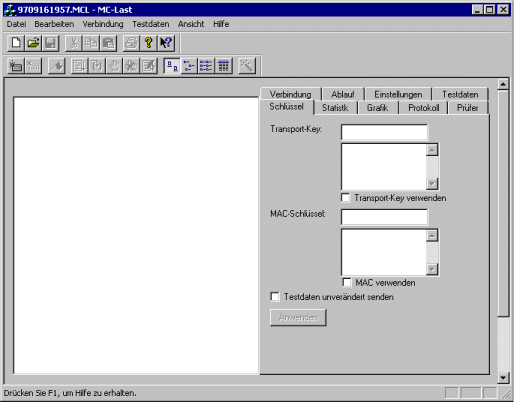This screenshot has width=514, height=402.
Task: Select the Schlüssel tab
Action: click(287, 107)
